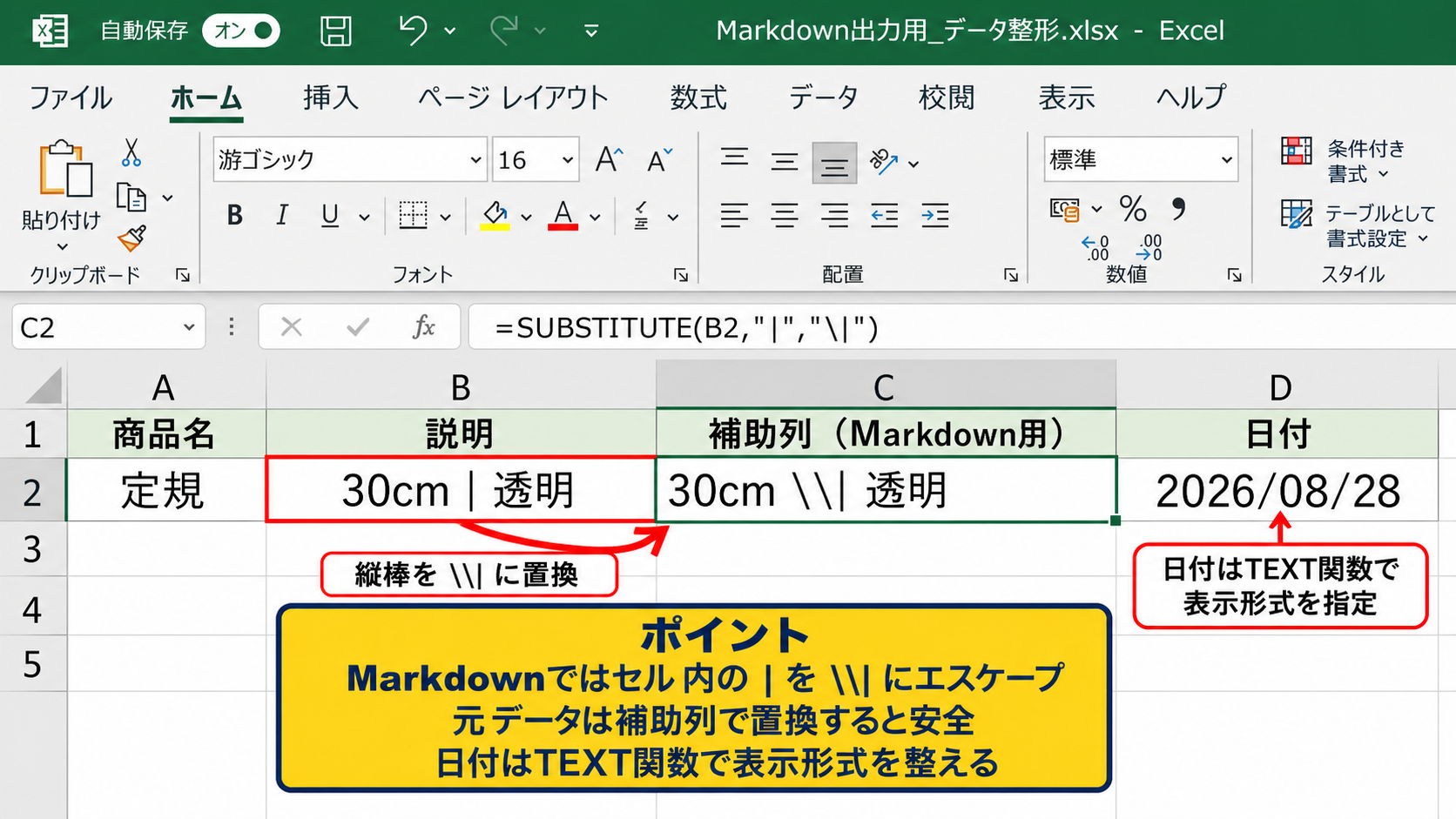Click the Cut scissors icon
1456x819 pixels.
tap(131, 153)
